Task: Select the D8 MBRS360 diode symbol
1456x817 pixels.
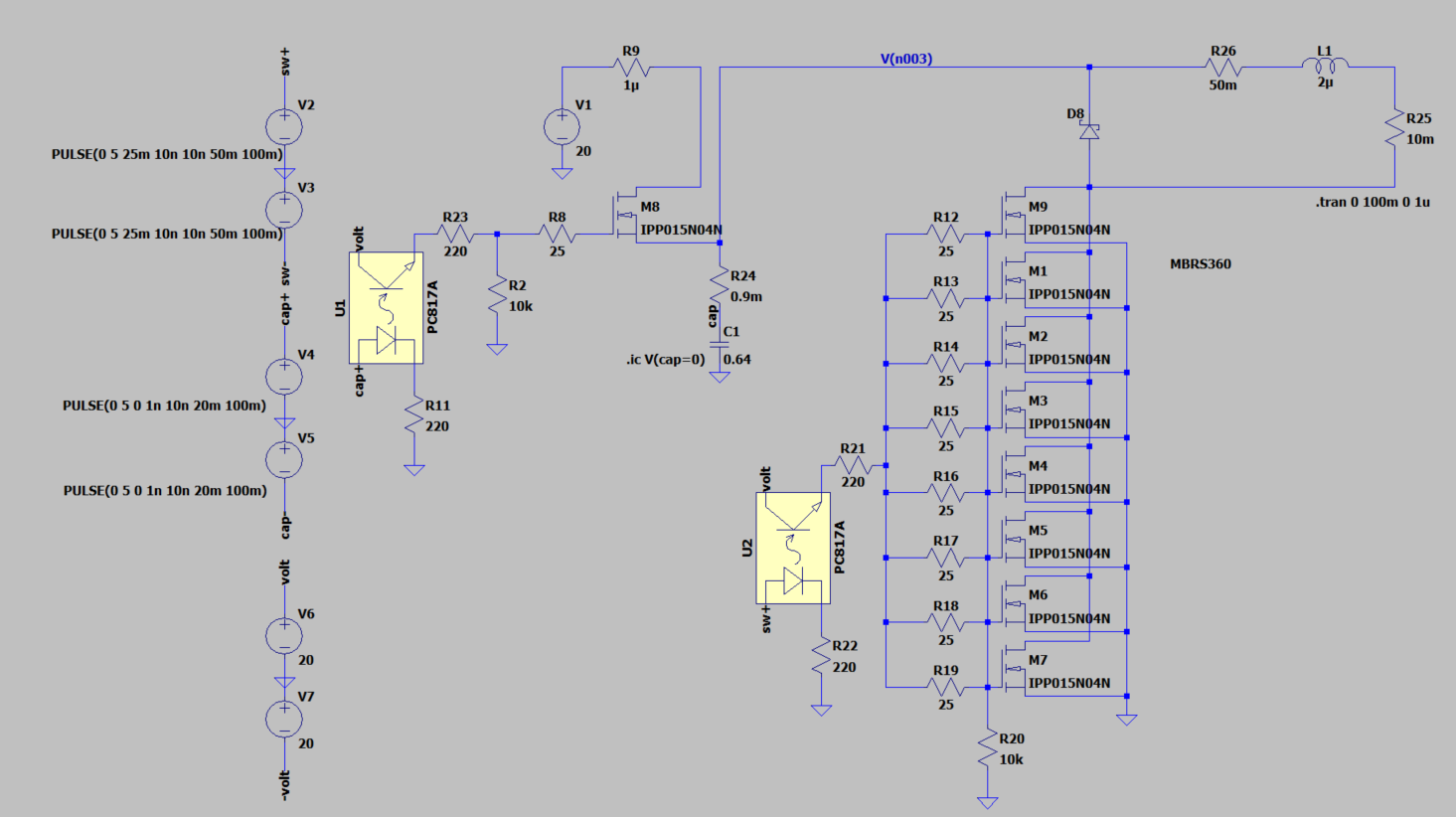Action: coord(1089,129)
